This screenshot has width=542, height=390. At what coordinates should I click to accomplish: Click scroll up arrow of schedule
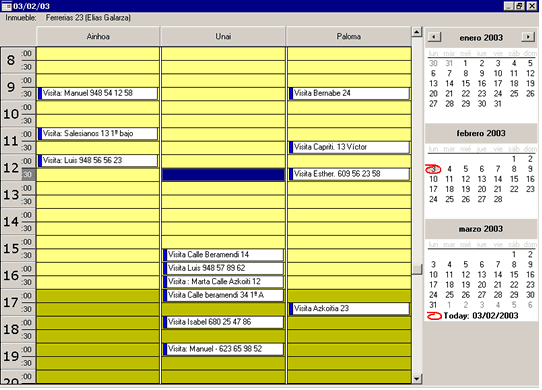(x=417, y=32)
